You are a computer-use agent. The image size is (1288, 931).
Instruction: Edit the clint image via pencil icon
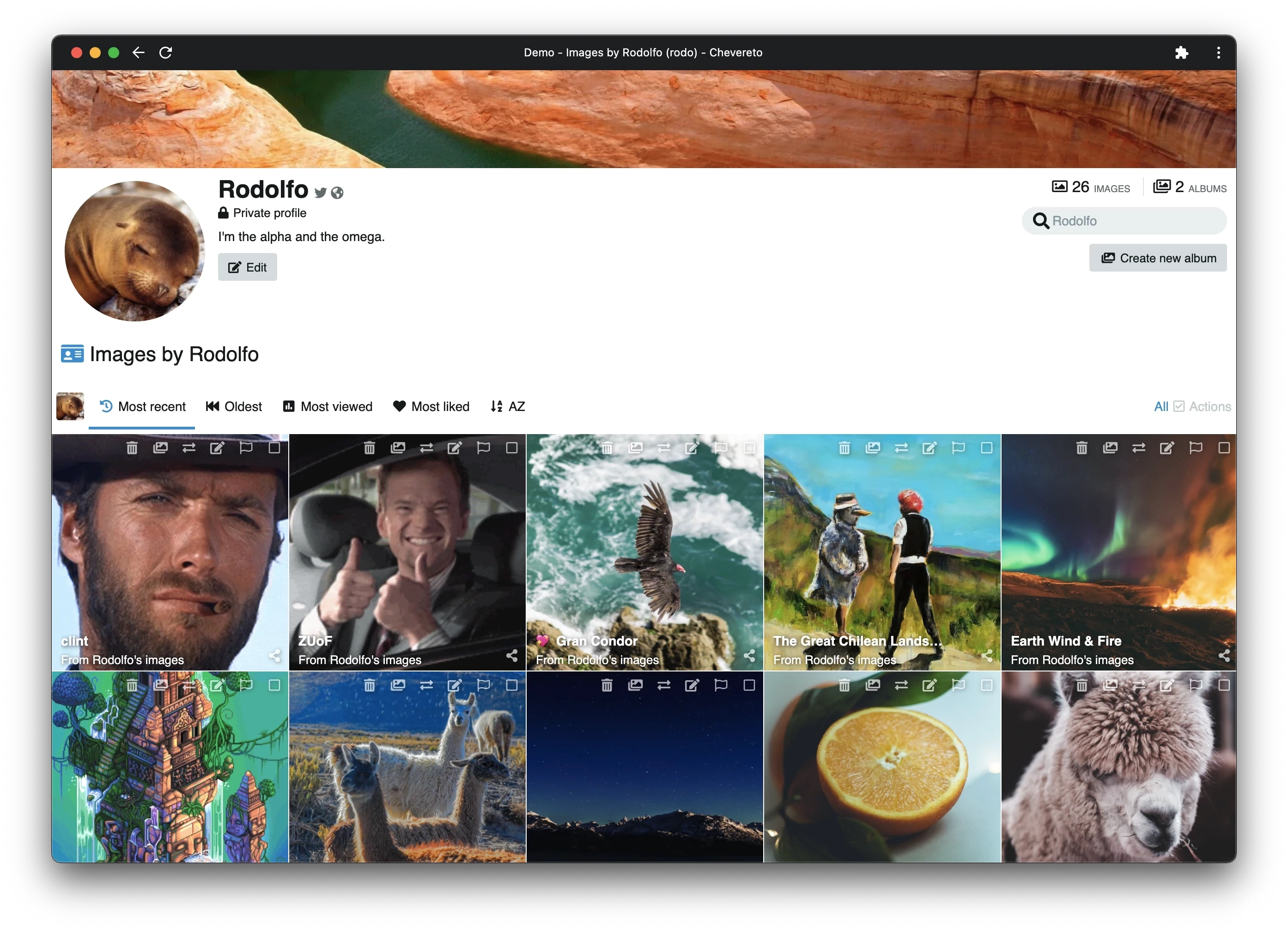tap(218, 448)
